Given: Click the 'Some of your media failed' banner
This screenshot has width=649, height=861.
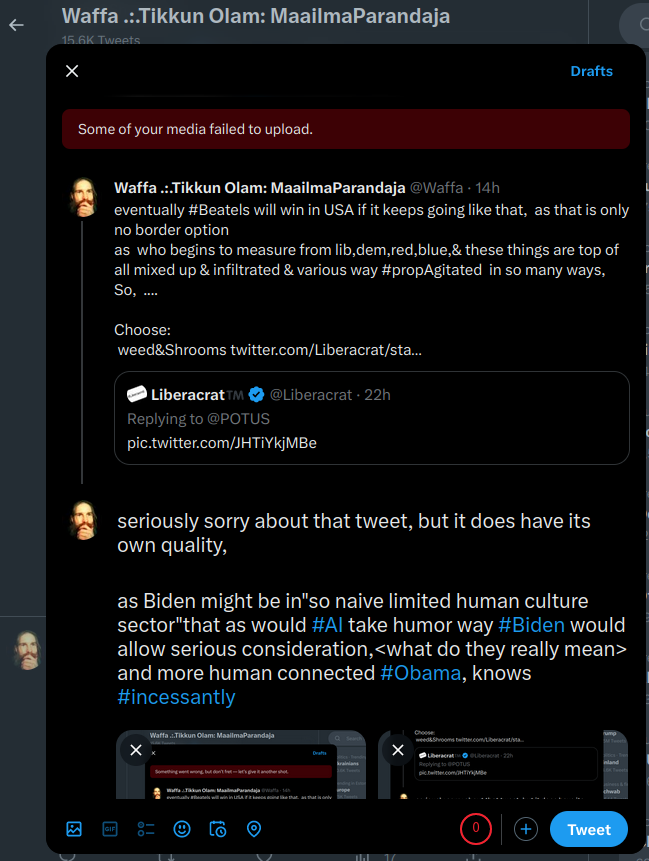Looking at the screenshot, I should click(x=345, y=129).
